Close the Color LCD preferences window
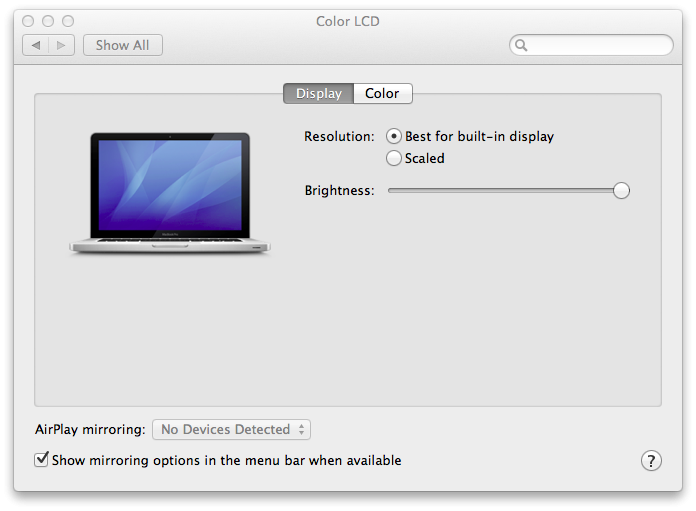Viewport: 696px width, 511px height. click(x=28, y=21)
